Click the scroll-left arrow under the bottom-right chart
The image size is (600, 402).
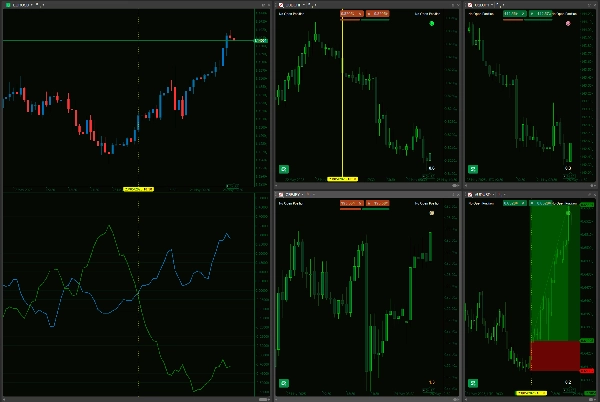click(x=466, y=399)
